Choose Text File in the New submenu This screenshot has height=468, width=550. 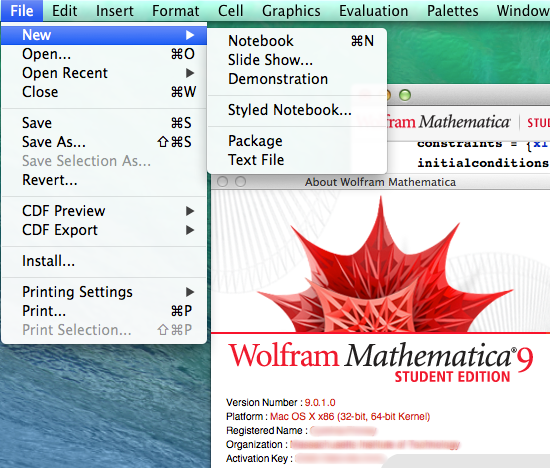pos(297,160)
